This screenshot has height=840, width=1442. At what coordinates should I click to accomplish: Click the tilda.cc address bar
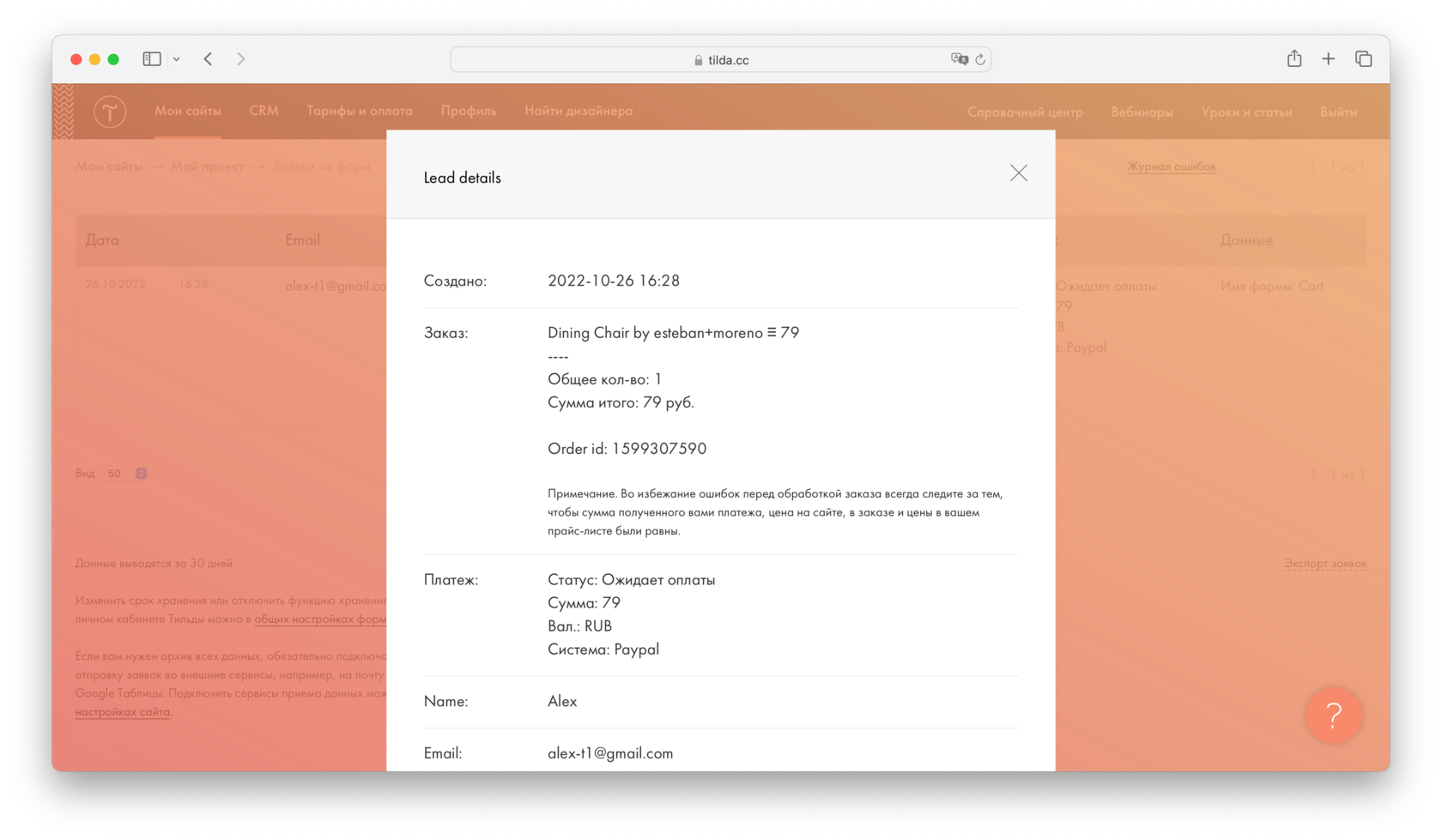[x=721, y=59]
